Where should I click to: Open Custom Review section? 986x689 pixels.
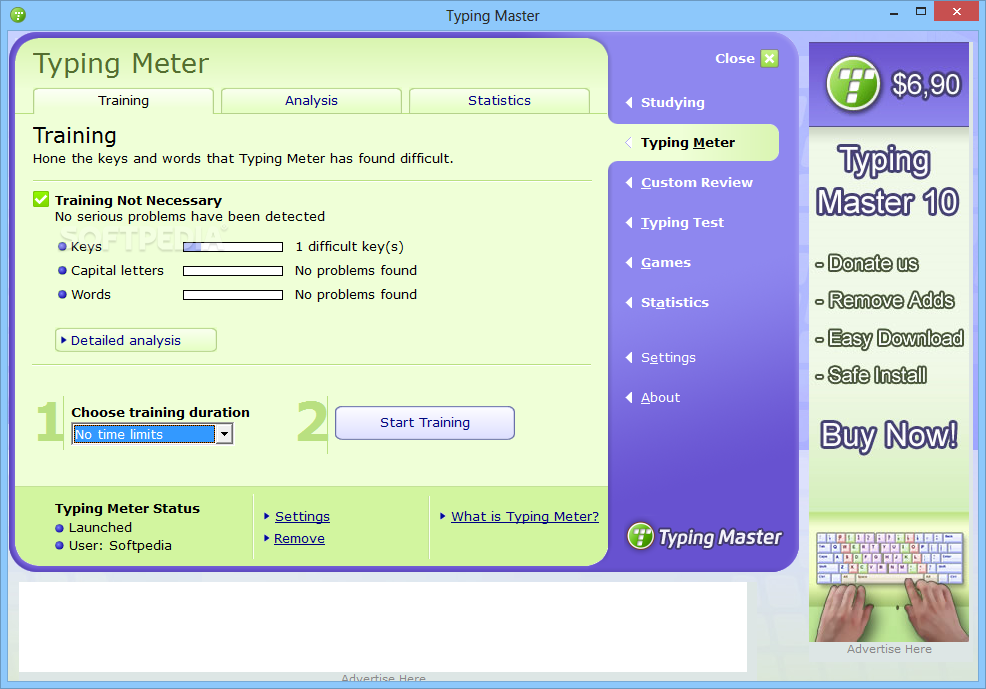(696, 182)
